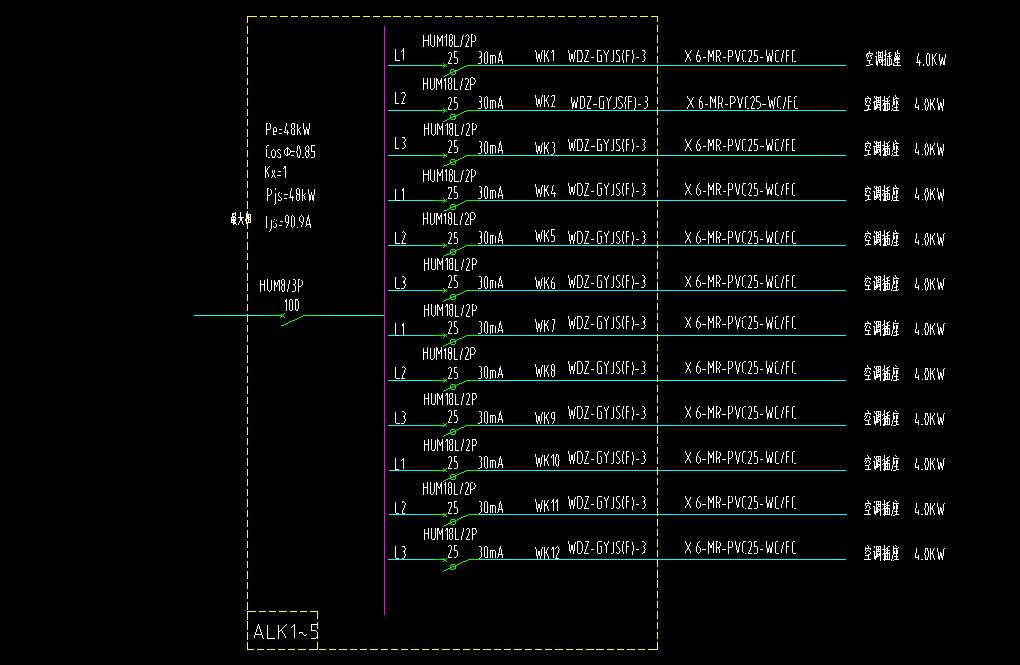The width and height of the screenshot is (1020, 665).
Task: Select phase label L1 in the WK1 row
Action: [x=399, y=55]
